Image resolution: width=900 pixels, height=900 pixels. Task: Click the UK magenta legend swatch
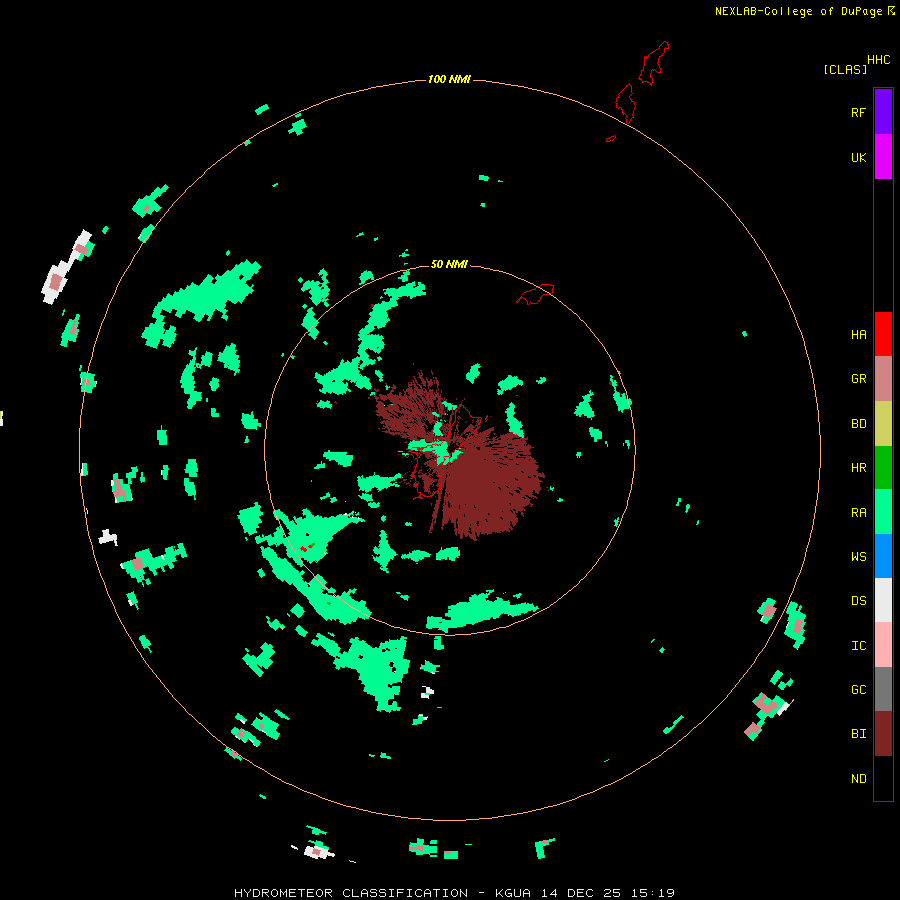[x=883, y=157]
